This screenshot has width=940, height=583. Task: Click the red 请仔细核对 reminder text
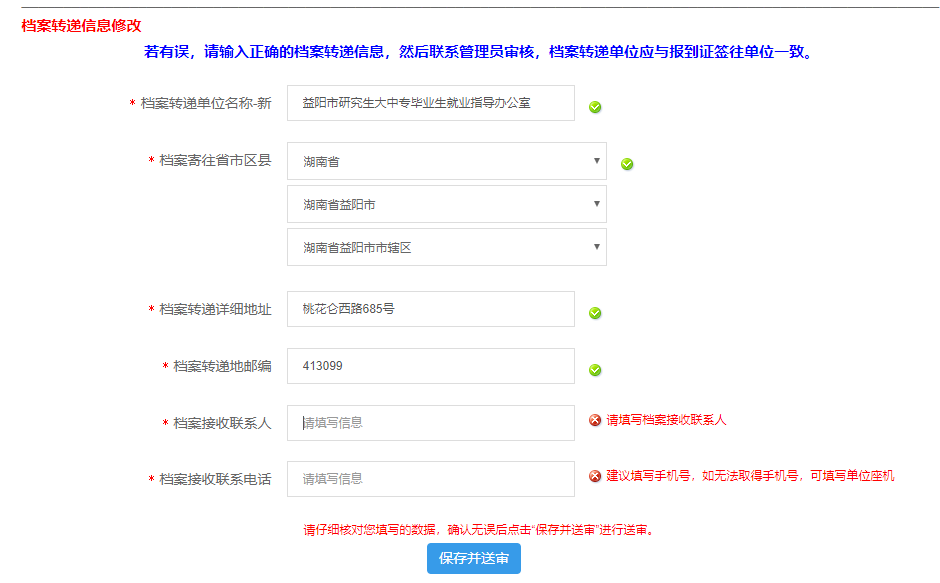pyautogui.click(x=479, y=530)
